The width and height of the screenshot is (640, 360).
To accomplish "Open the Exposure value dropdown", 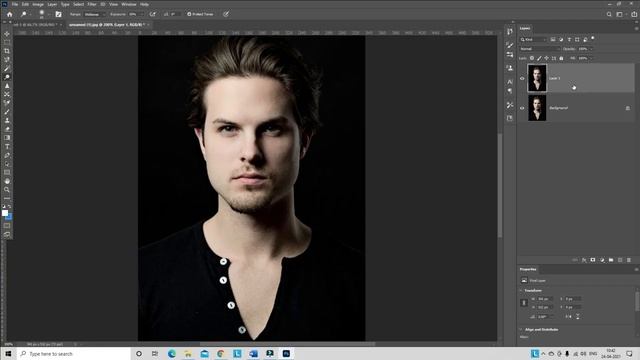I will click(142, 14).
